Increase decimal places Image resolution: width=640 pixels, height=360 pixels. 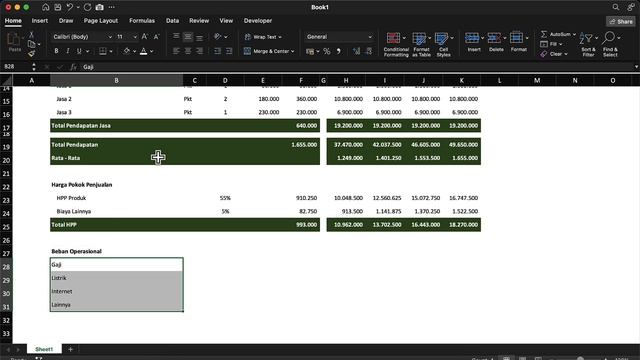coord(357,51)
